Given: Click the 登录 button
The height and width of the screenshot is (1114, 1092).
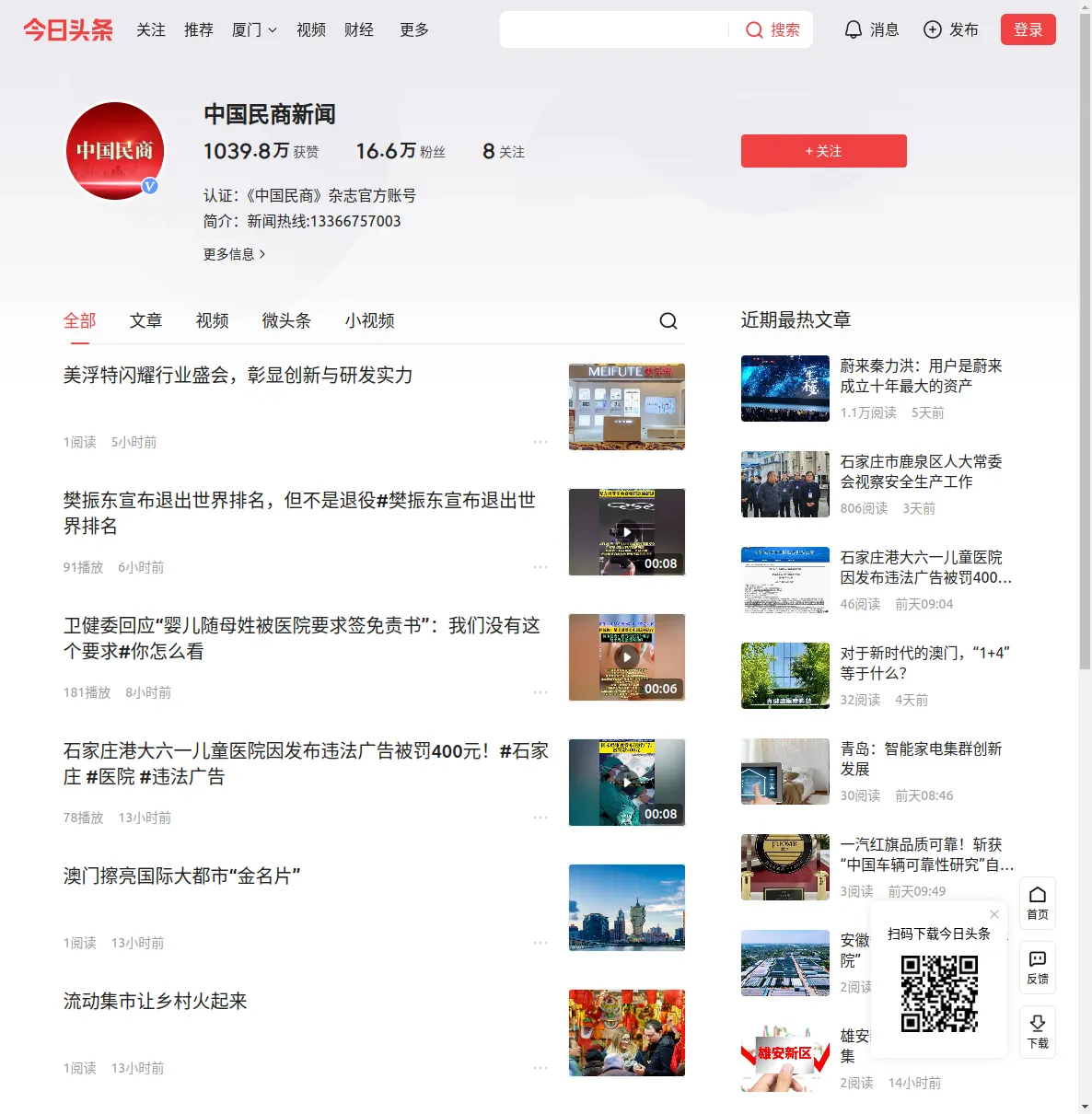Looking at the screenshot, I should tap(1028, 29).
